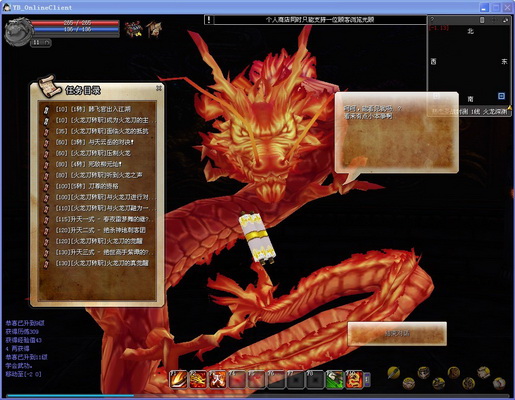Screen dimensions: 515x400
Task: Select quest [130] 火龙刀的真觉醒
Action: coord(101,263)
